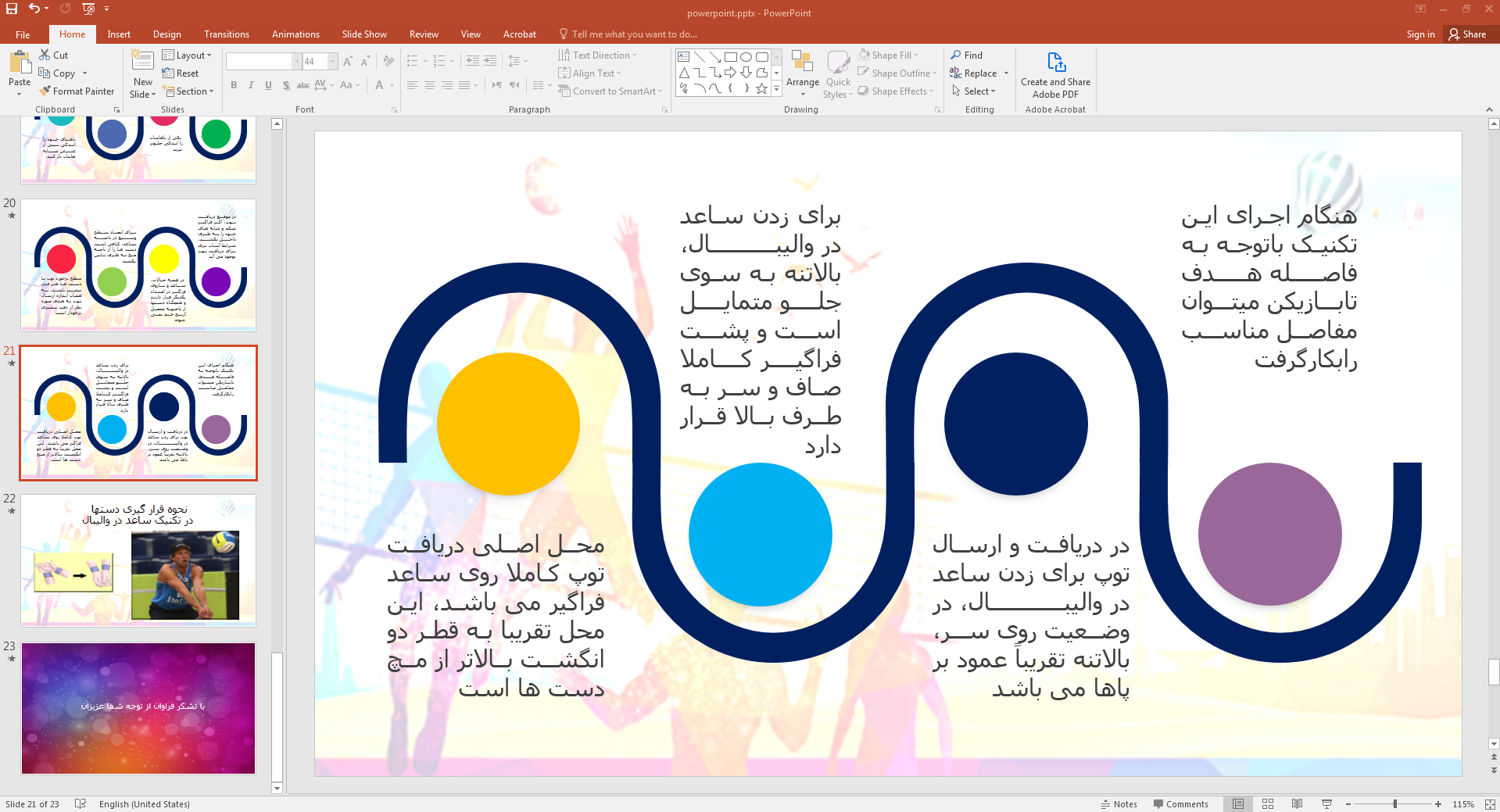The width and height of the screenshot is (1500, 812).
Task: Expand the shapes gallery more arrow
Action: 776,89
